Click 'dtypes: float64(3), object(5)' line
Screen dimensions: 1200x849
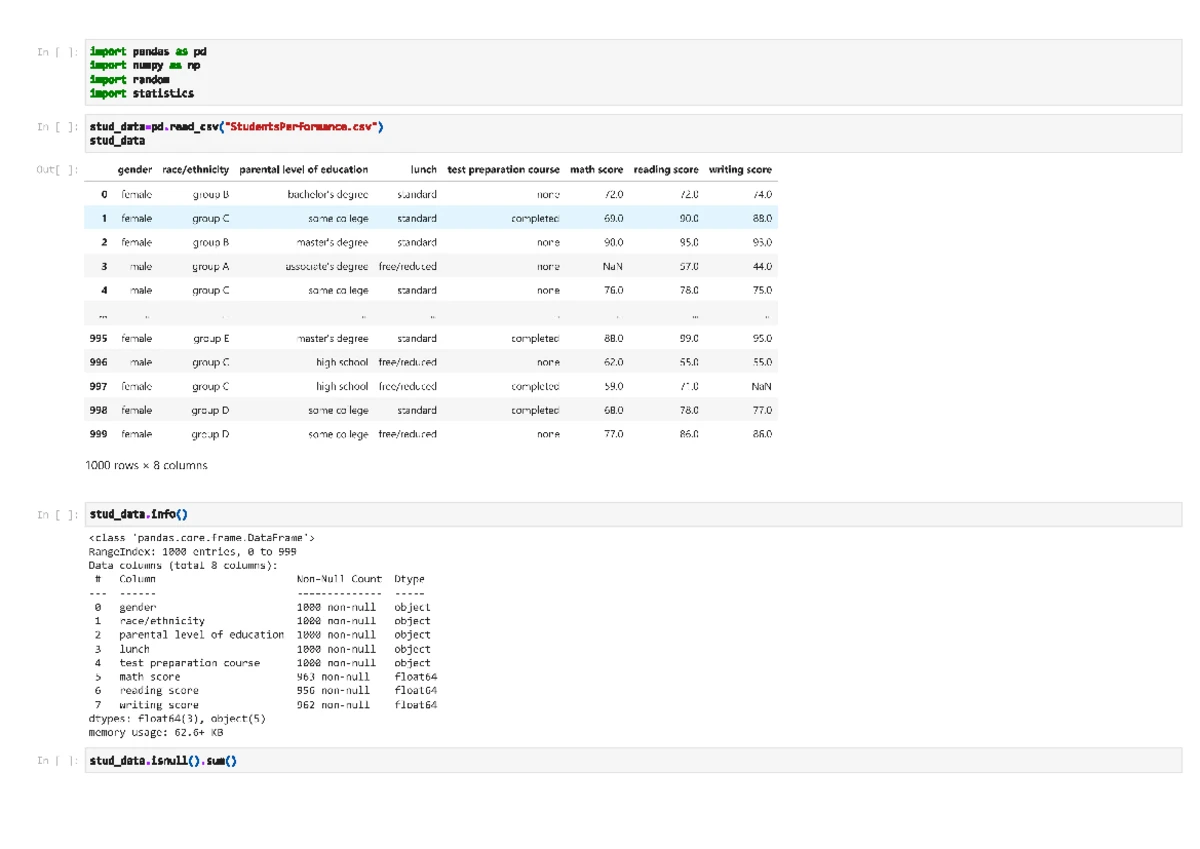click(177, 719)
